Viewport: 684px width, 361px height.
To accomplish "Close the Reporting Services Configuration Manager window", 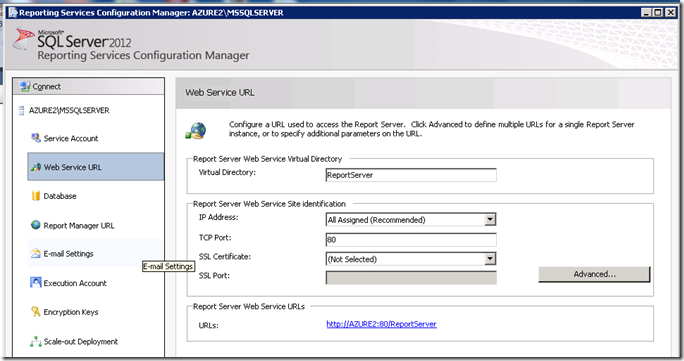I will tap(671, 13).
